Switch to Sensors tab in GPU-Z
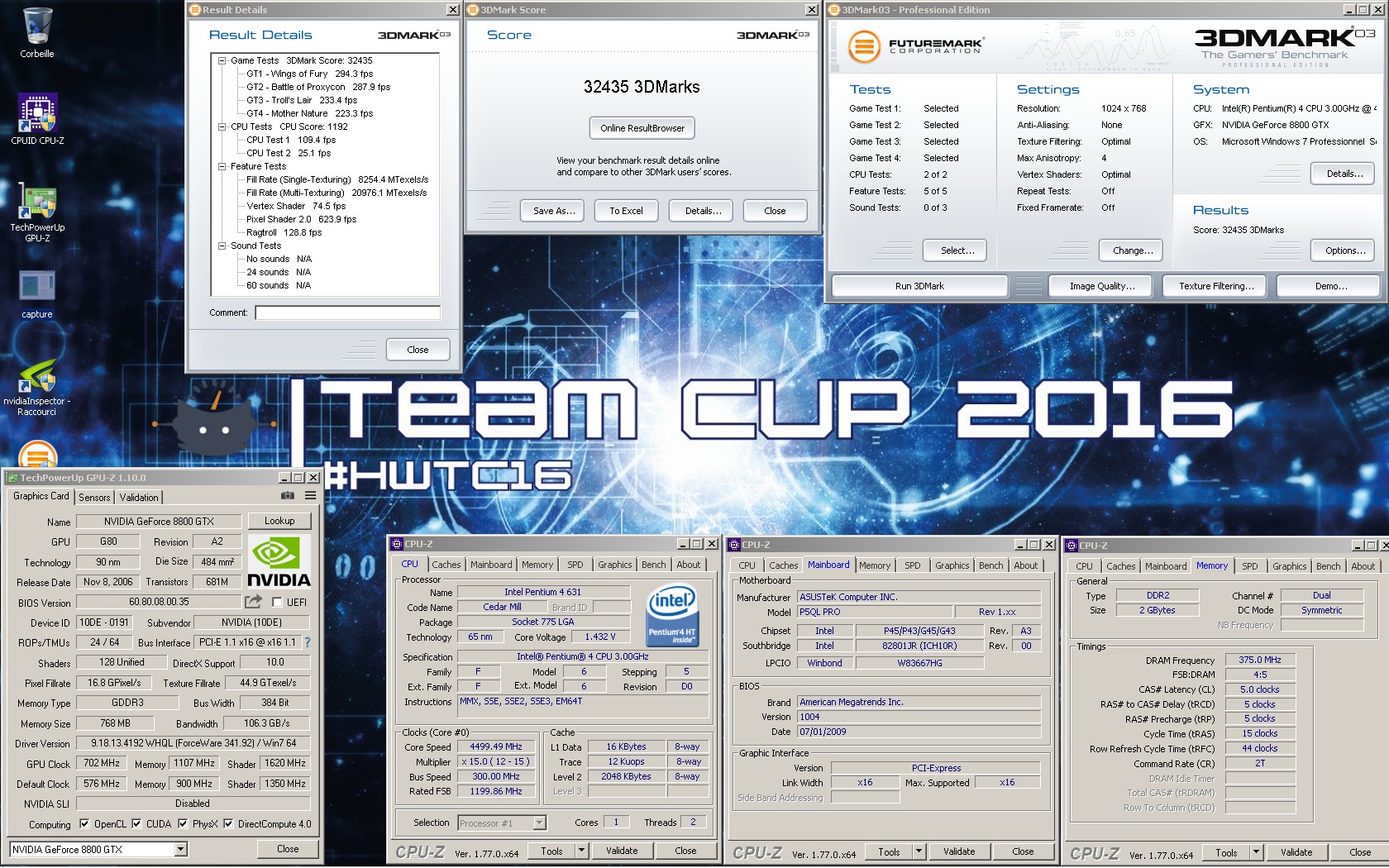Screen dimensions: 1389x868 coord(94,498)
